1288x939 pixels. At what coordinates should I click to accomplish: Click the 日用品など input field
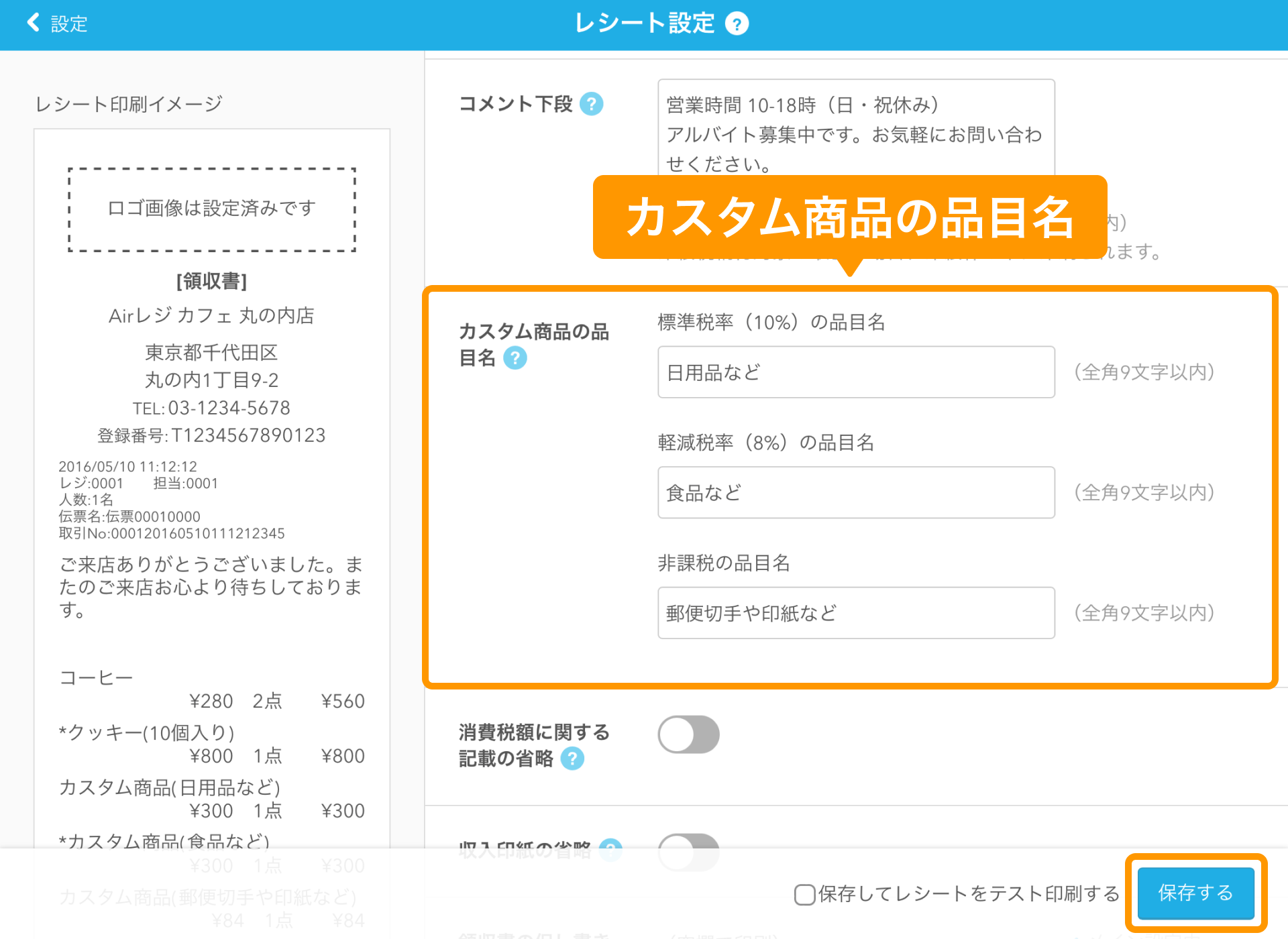point(856,372)
